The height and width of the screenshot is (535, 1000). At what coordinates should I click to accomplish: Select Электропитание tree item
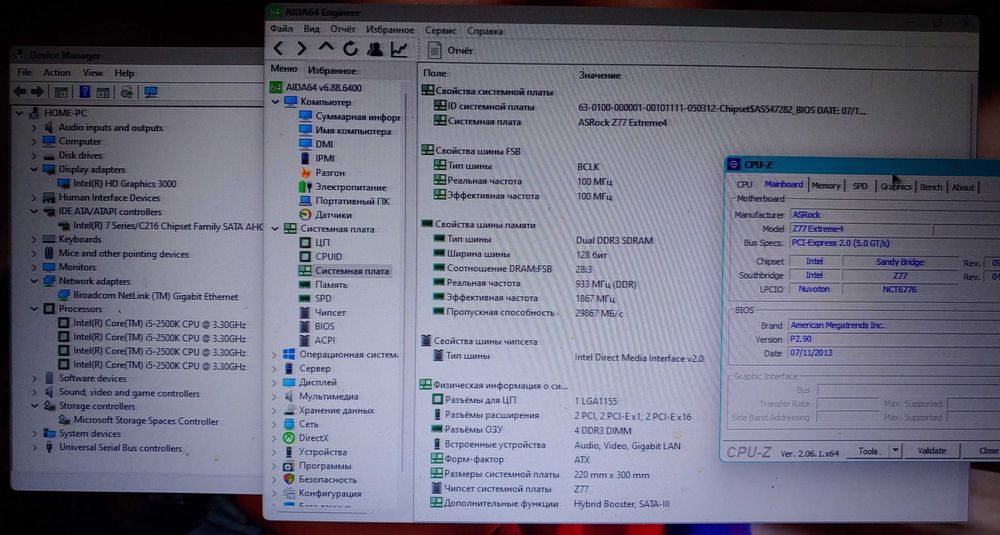click(x=342, y=187)
